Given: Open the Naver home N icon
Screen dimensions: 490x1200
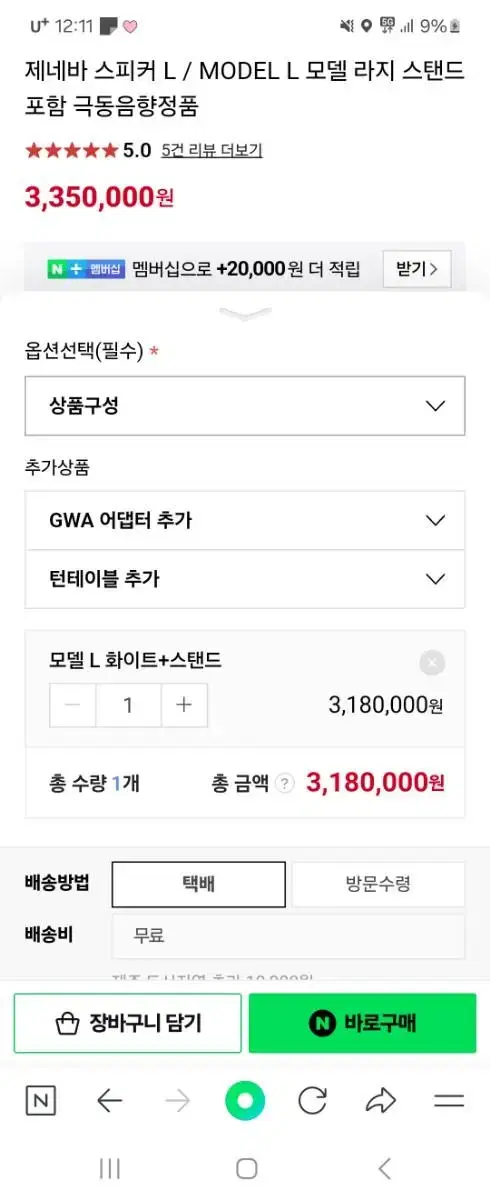Looking at the screenshot, I should (40, 1101).
